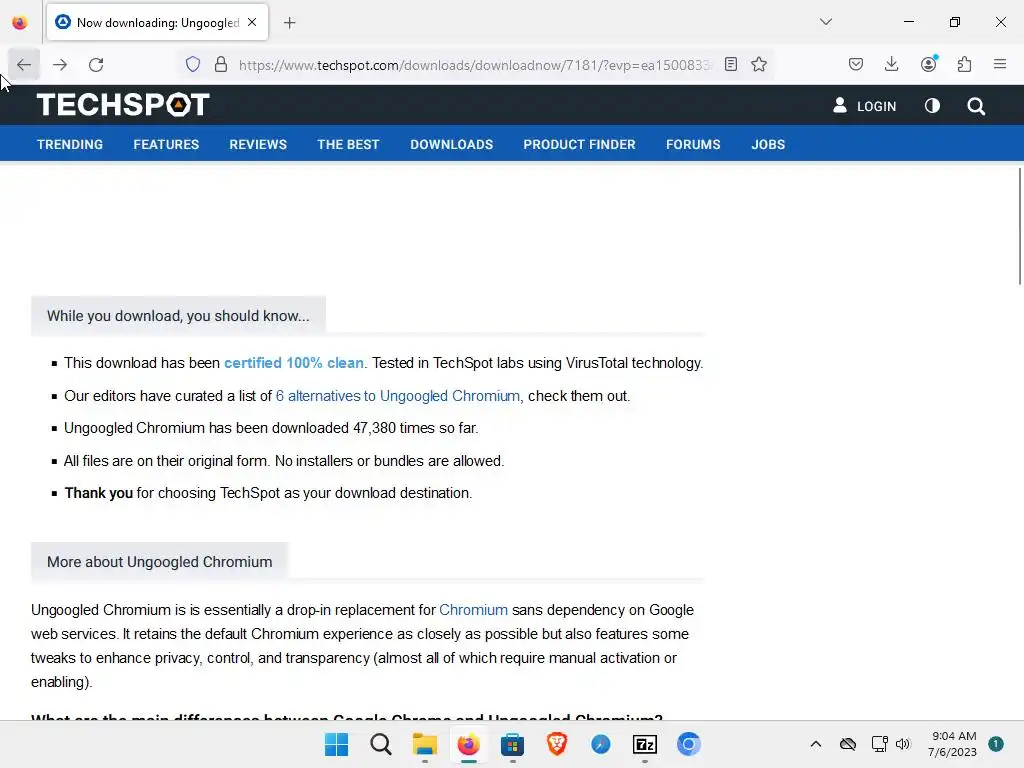Open the DOWNLOADS section
Image resolution: width=1024 pixels, height=768 pixels.
(x=451, y=144)
